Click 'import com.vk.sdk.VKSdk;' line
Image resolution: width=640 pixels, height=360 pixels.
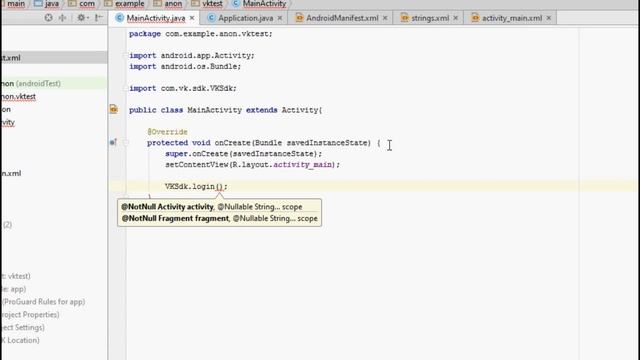[x=182, y=88]
